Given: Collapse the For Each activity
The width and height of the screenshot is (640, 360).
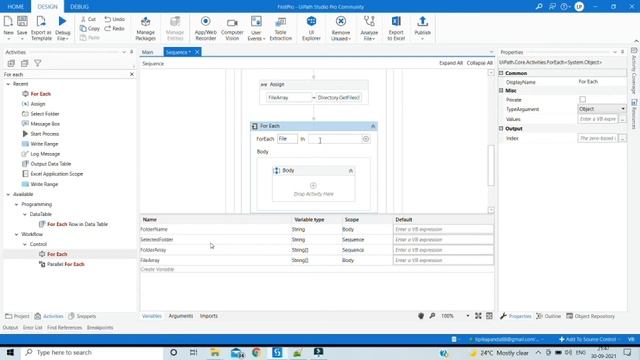Looking at the screenshot, I should tap(373, 126).
